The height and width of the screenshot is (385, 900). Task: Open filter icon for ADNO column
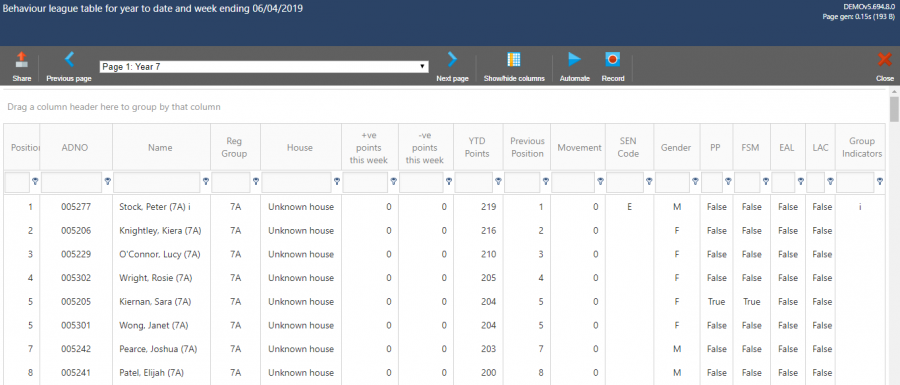pyautogui.click(x=107, y=181)
